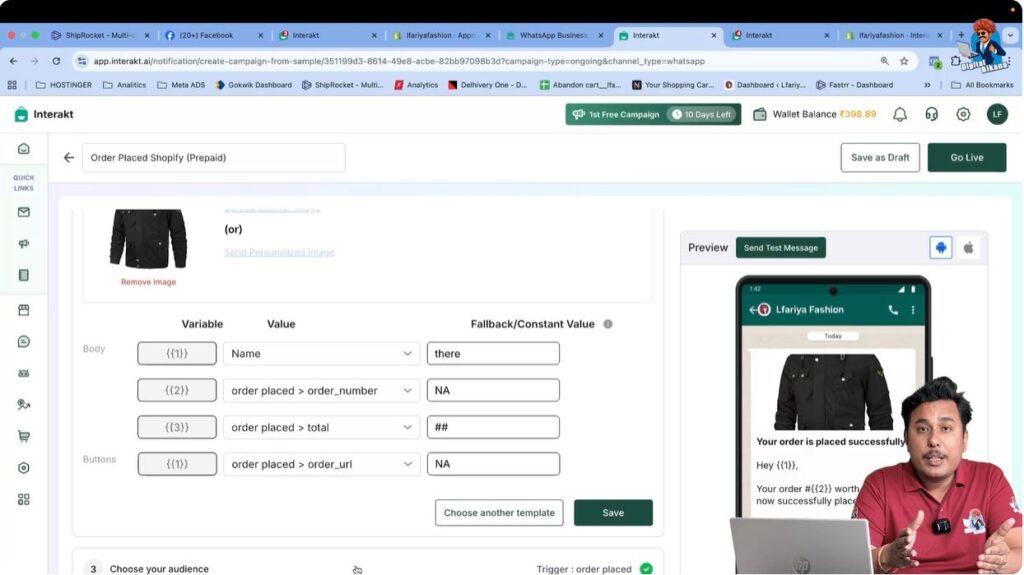
Task: Open the bot automation icon in sidebar
Action: tap(24, 373)
